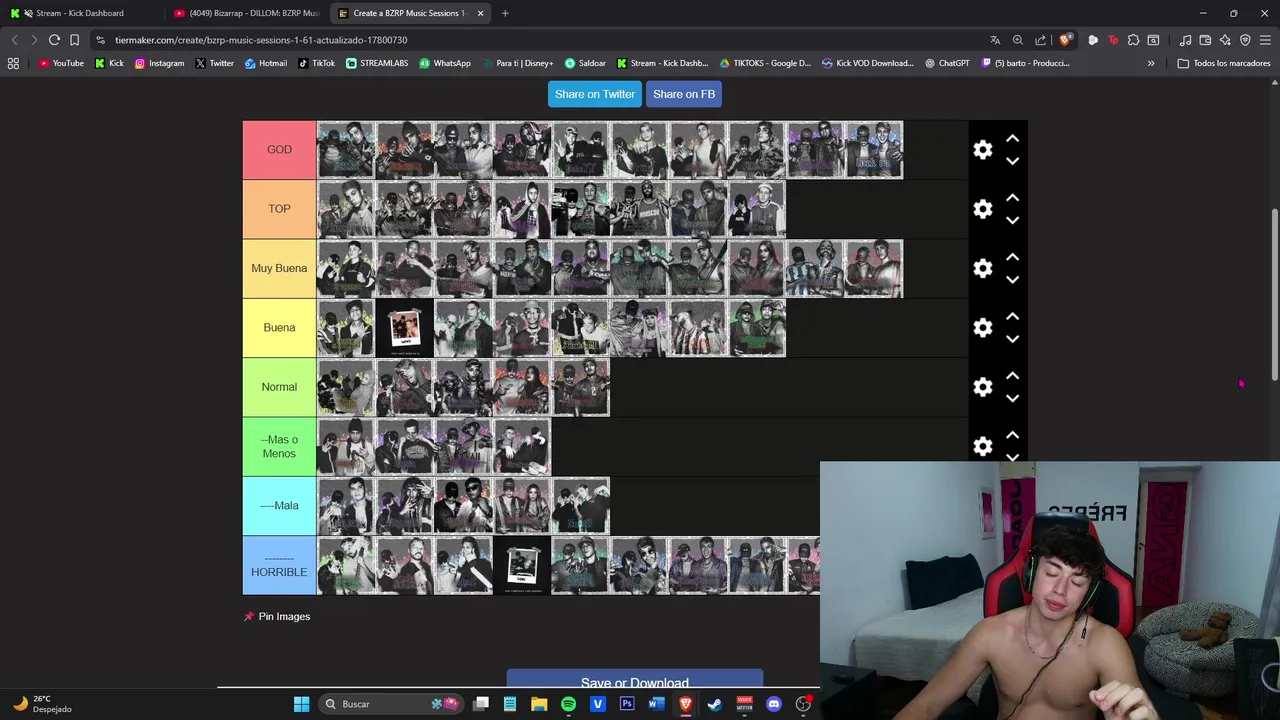Move the GOD tier row down

1012,161
